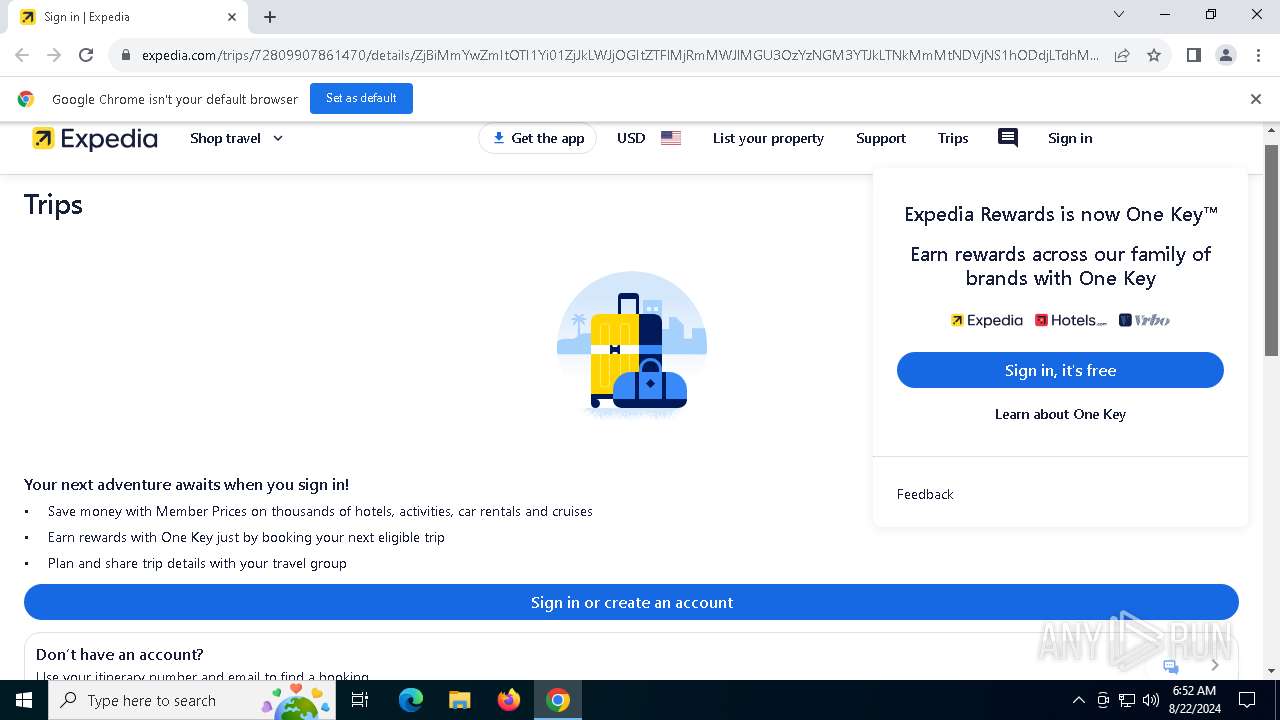Go to Support page
1280x720 pixels.
881,138
